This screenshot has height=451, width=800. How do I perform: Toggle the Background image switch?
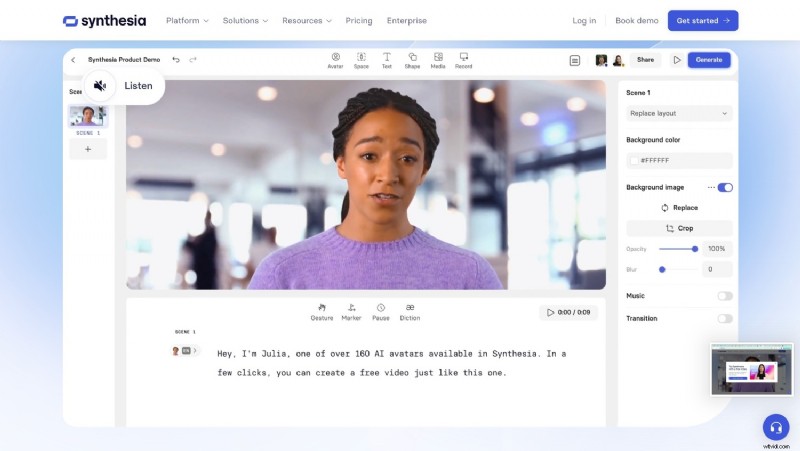pos(725,187)
